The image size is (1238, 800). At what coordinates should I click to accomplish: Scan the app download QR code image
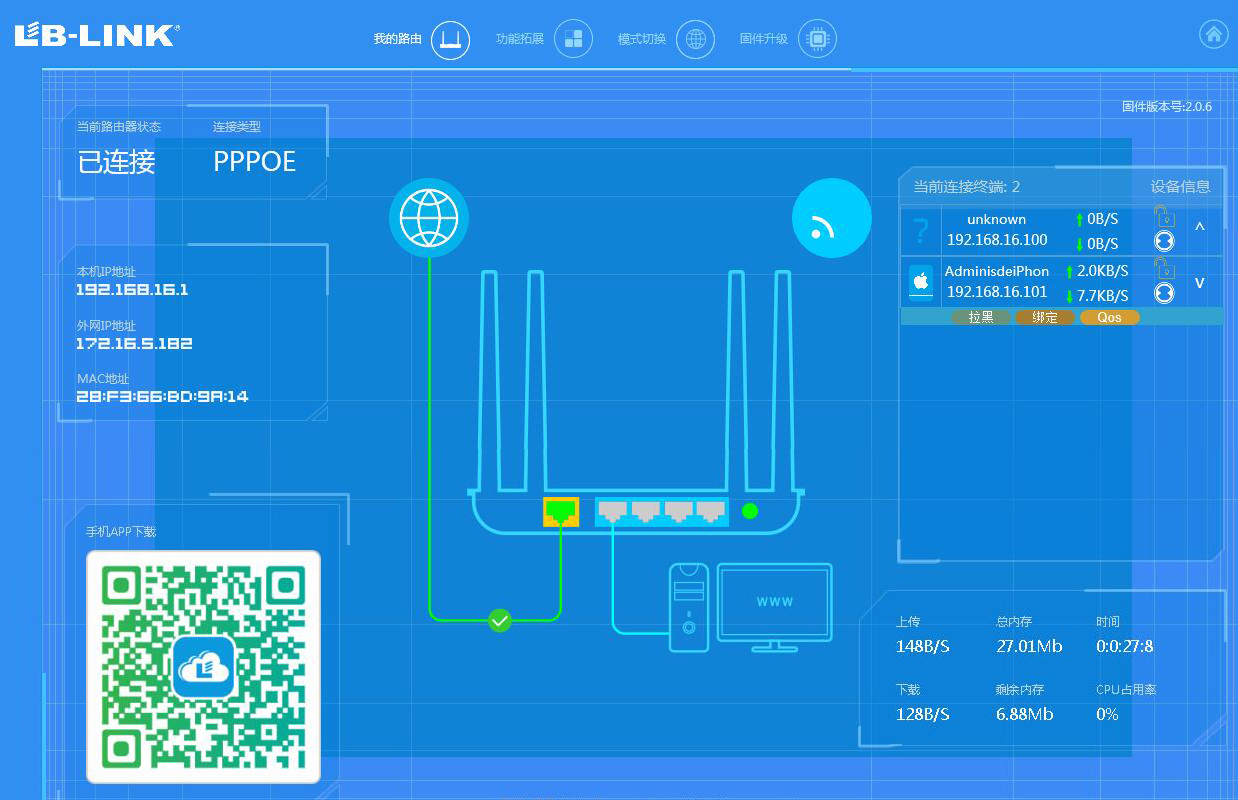[204, 665]
